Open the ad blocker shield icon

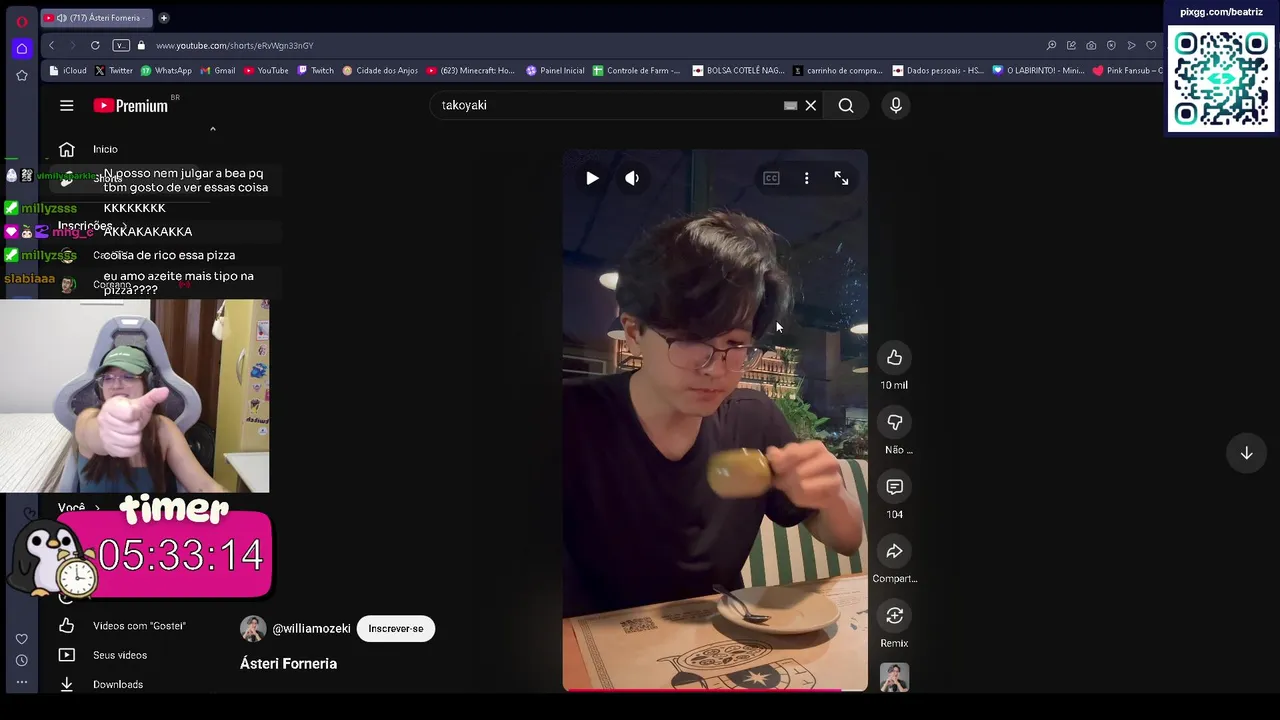(1111, 45)
